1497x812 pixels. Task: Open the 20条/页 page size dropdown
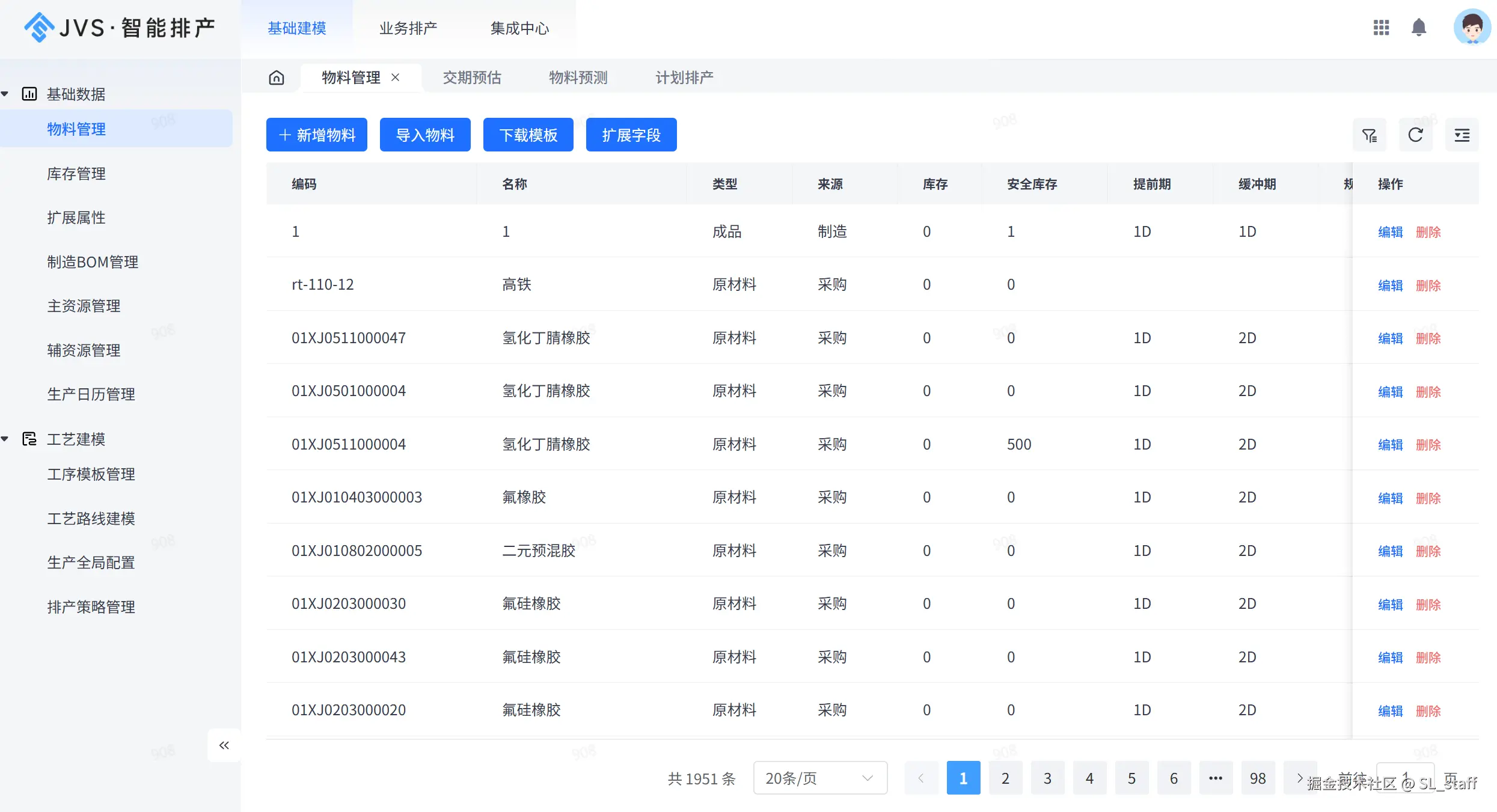tap(820, 778)
